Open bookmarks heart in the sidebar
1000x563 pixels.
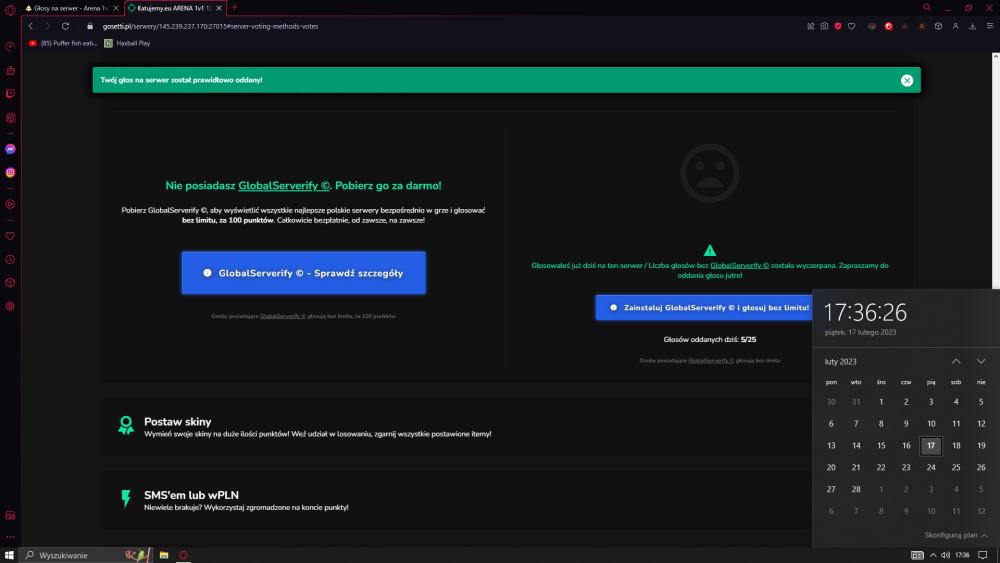(10, 236)
